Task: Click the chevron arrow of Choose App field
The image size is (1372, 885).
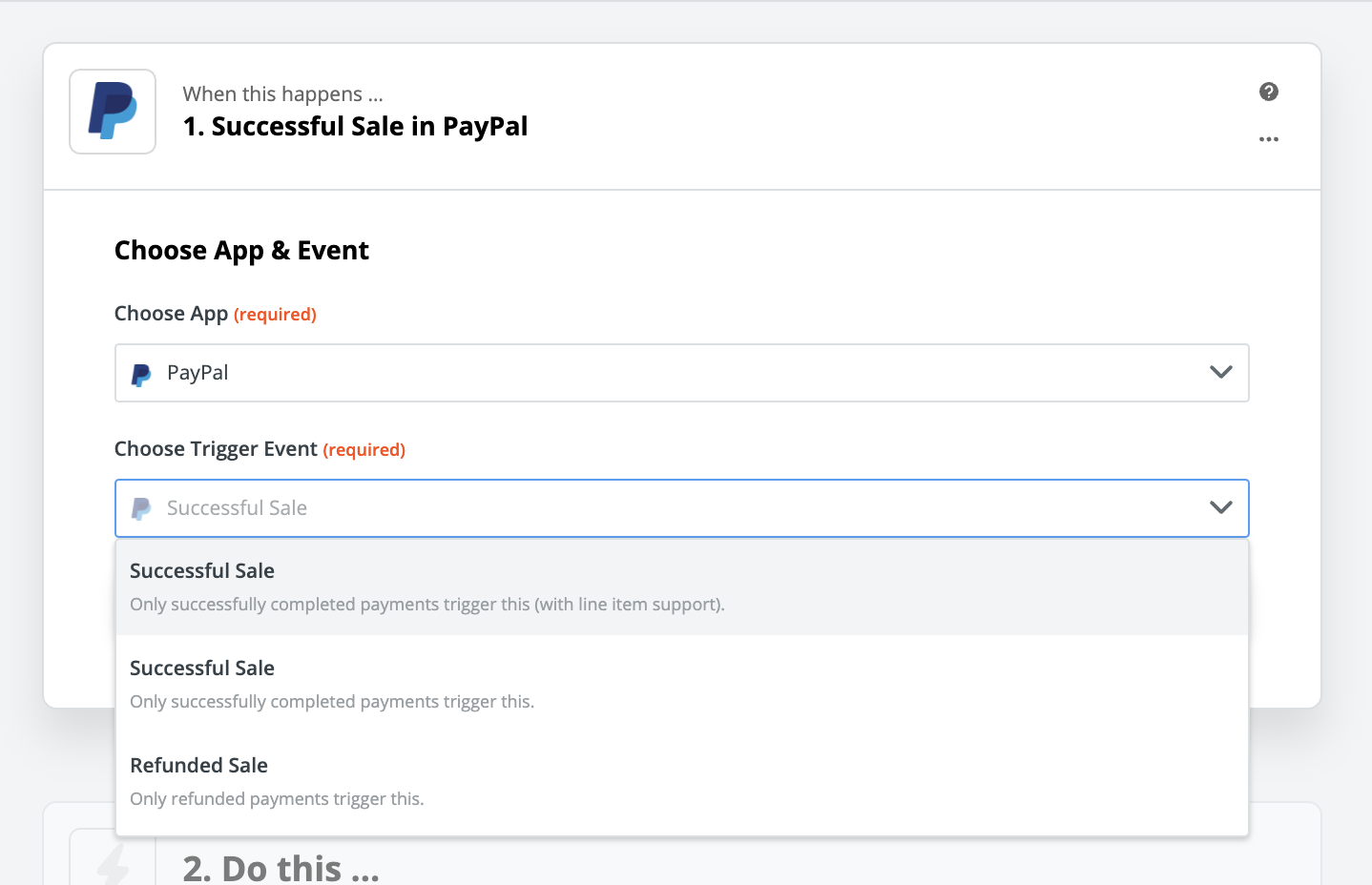Action: tap(1221, 372)
